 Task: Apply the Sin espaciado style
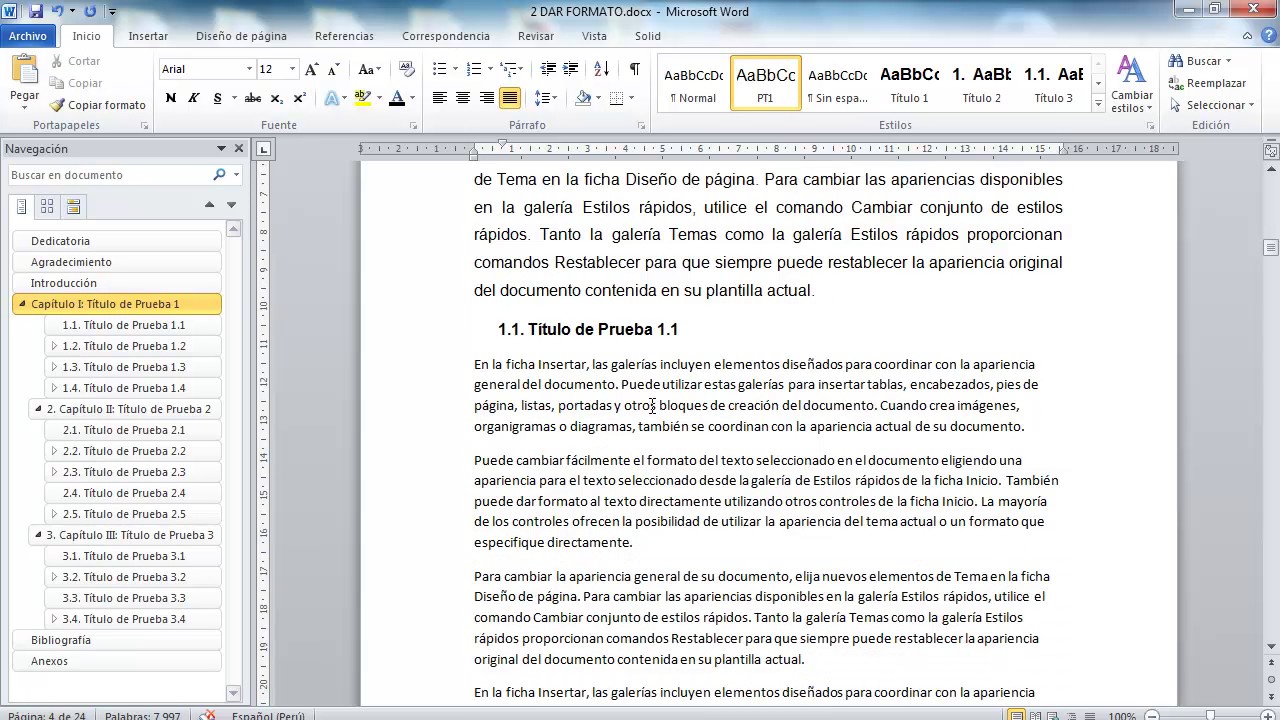(837, 84)
